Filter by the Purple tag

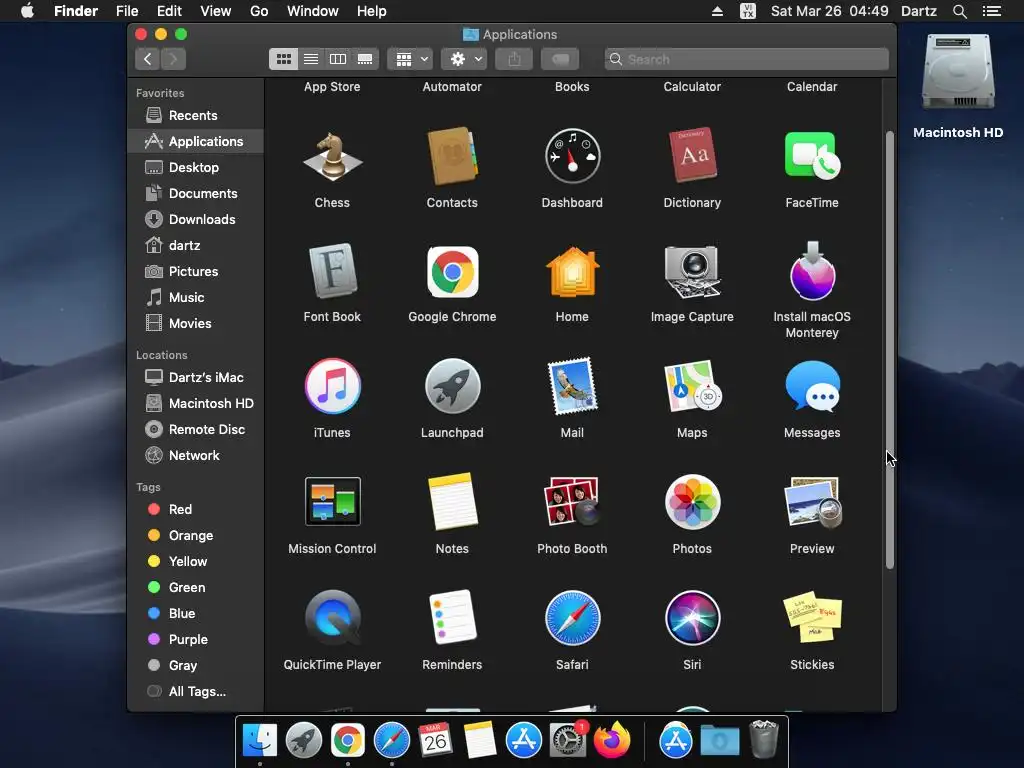point(196,639)
